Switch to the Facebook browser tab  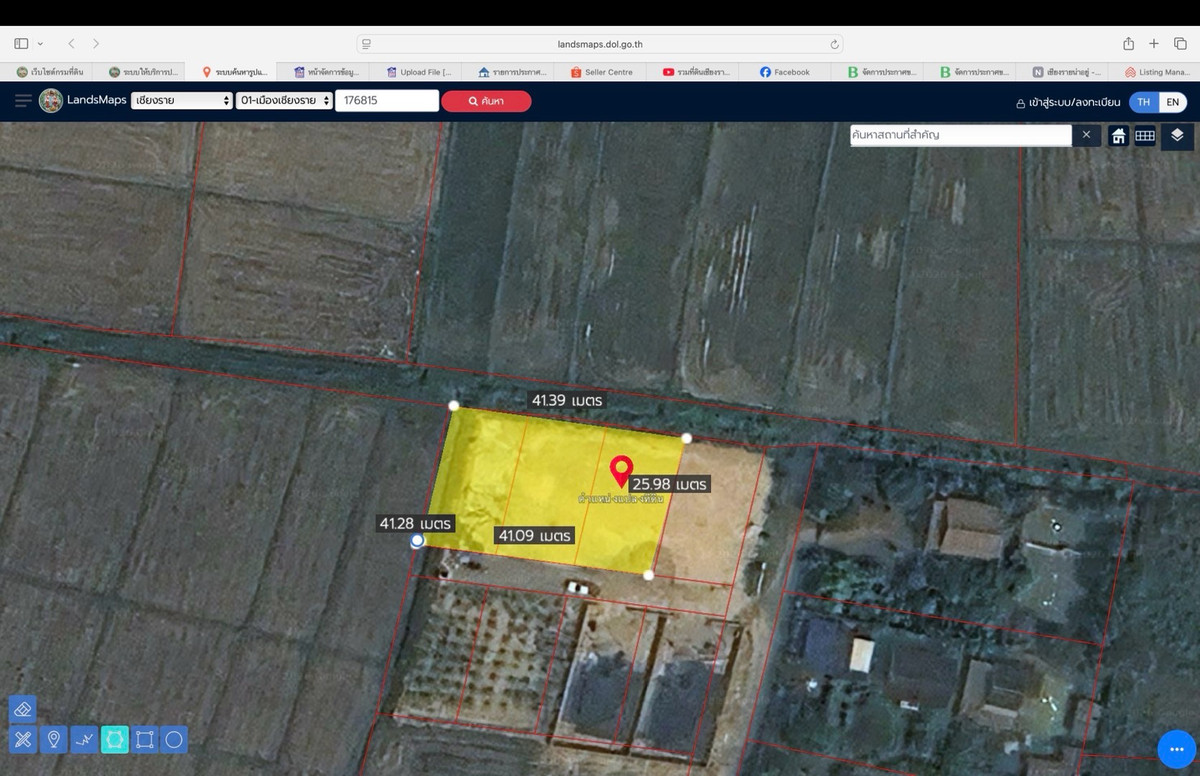point(785,72)
